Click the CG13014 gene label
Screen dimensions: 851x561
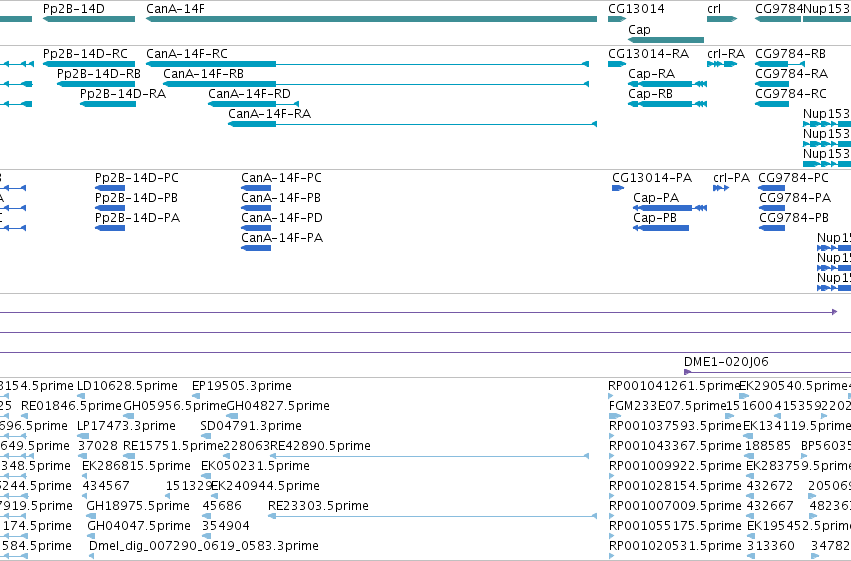(636, 9)
